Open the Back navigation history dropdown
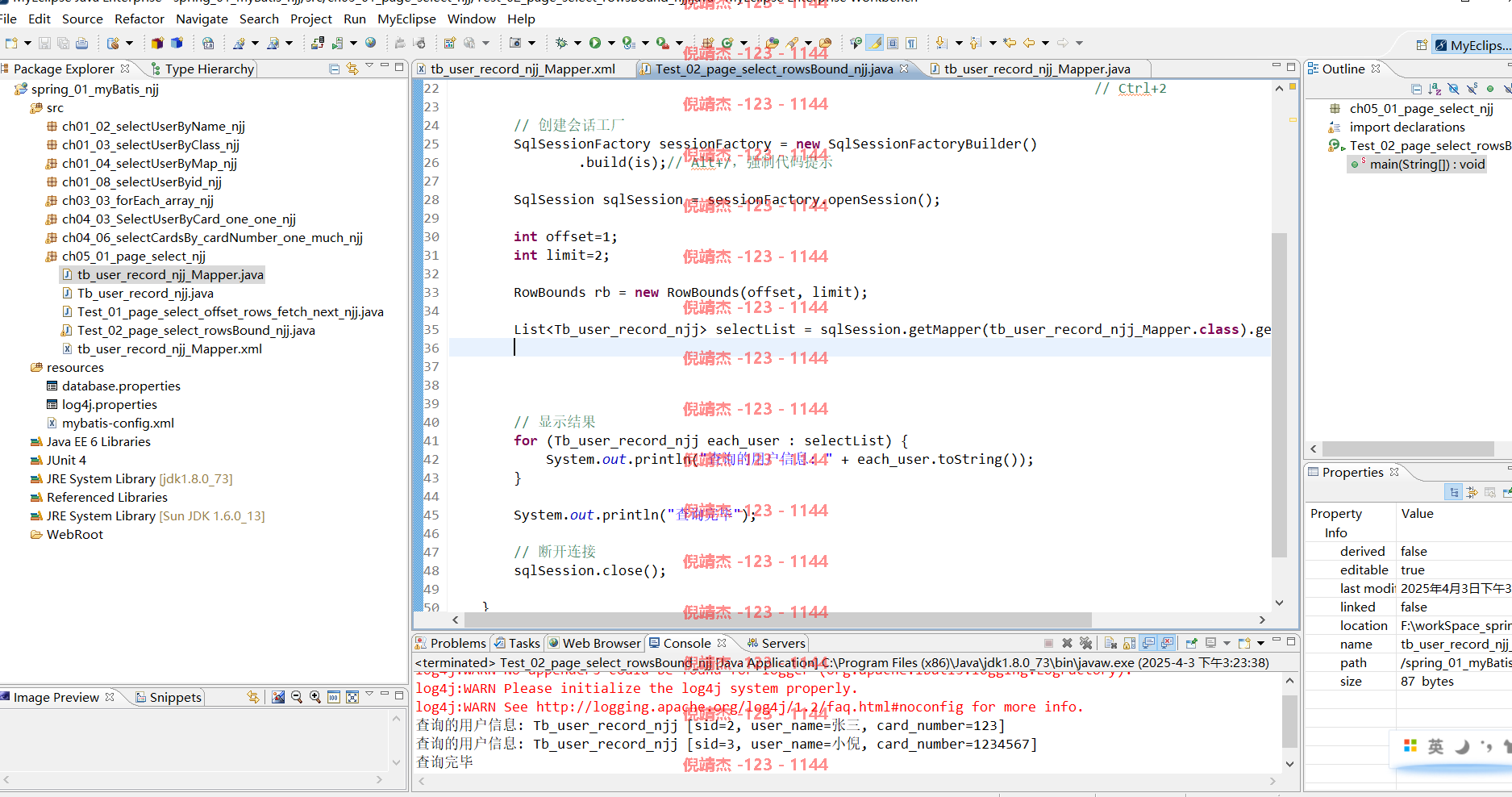 1046,43
